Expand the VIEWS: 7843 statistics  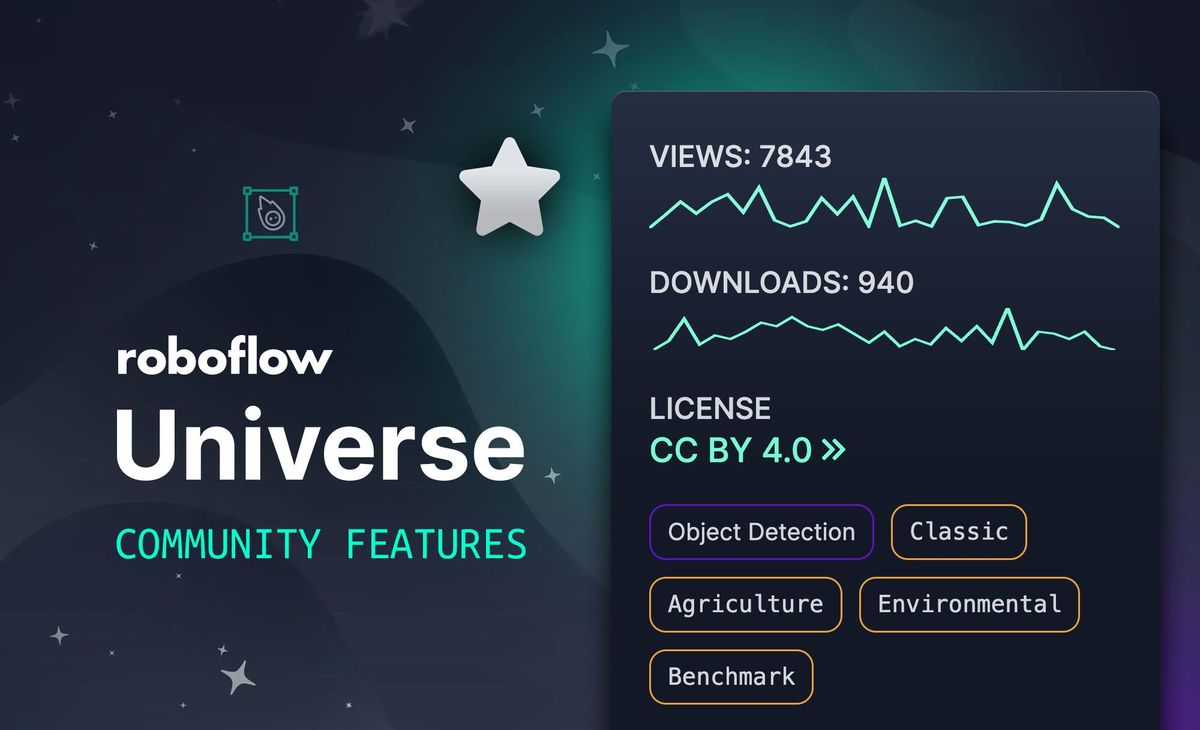(x=741, y=157)
